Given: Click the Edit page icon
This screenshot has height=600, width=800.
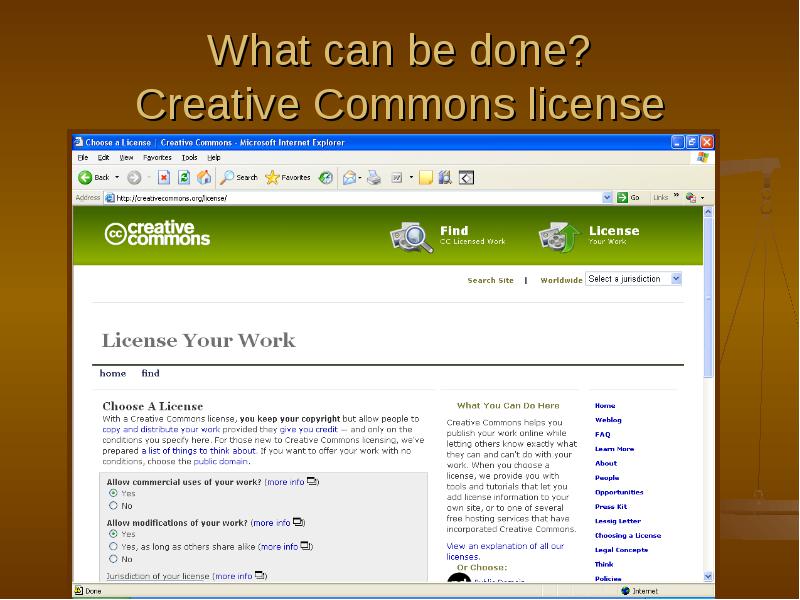Looking at the screenshot, I should tap(397, 178).
